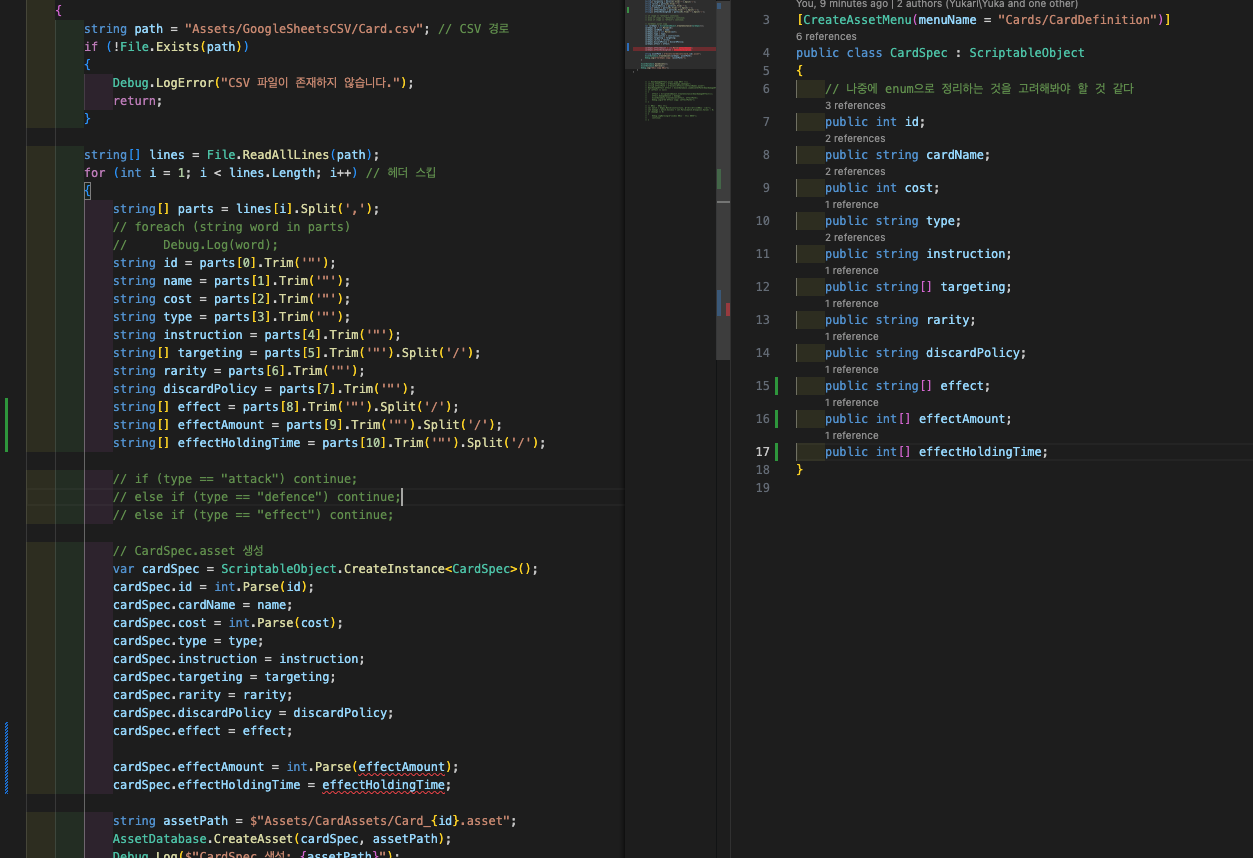Click 'Debug.LogError' call
This screenshot has width=1253, height=858.
163,83
